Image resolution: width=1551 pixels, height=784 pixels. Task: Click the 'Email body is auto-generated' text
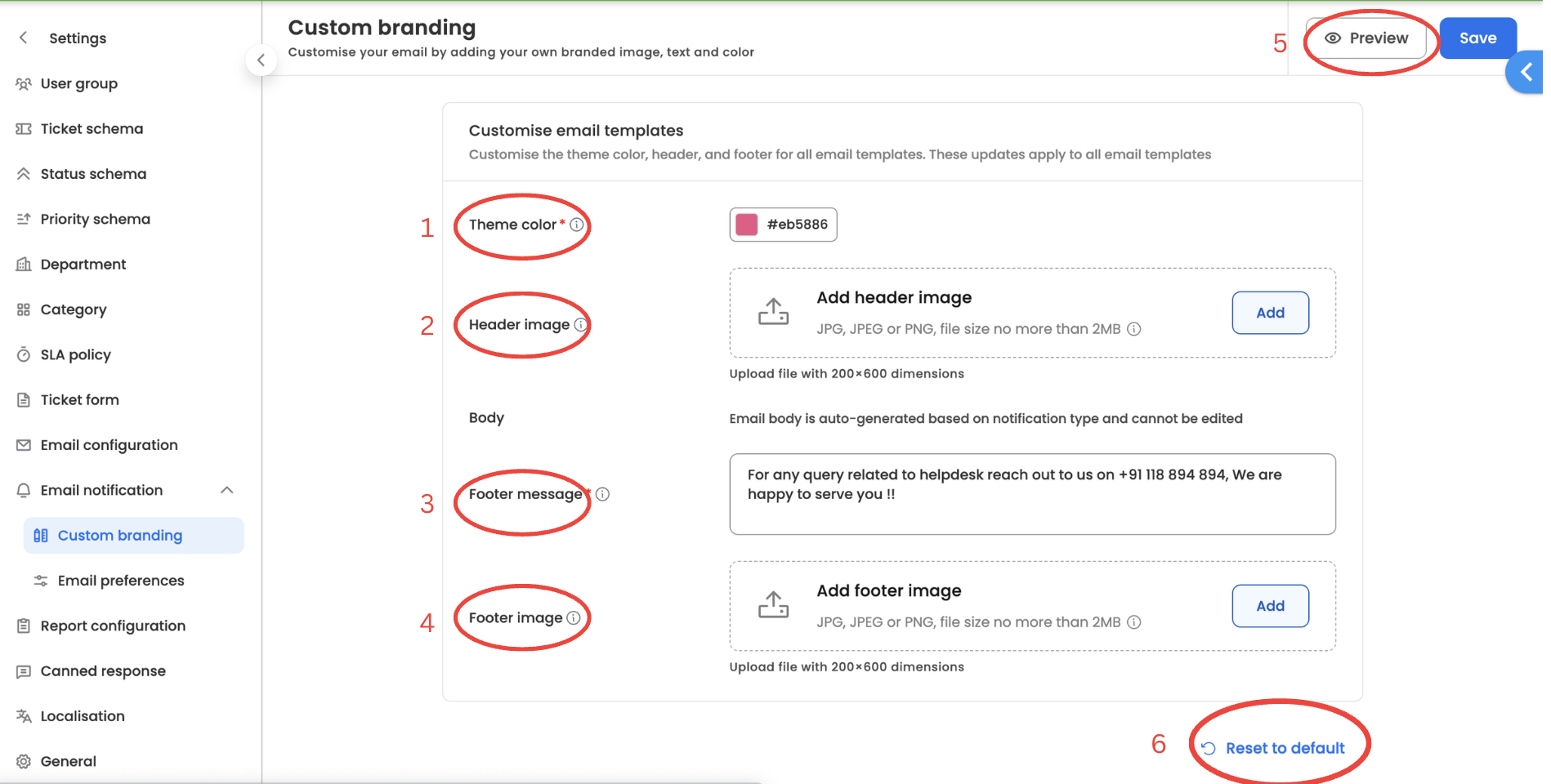[986, 419]
